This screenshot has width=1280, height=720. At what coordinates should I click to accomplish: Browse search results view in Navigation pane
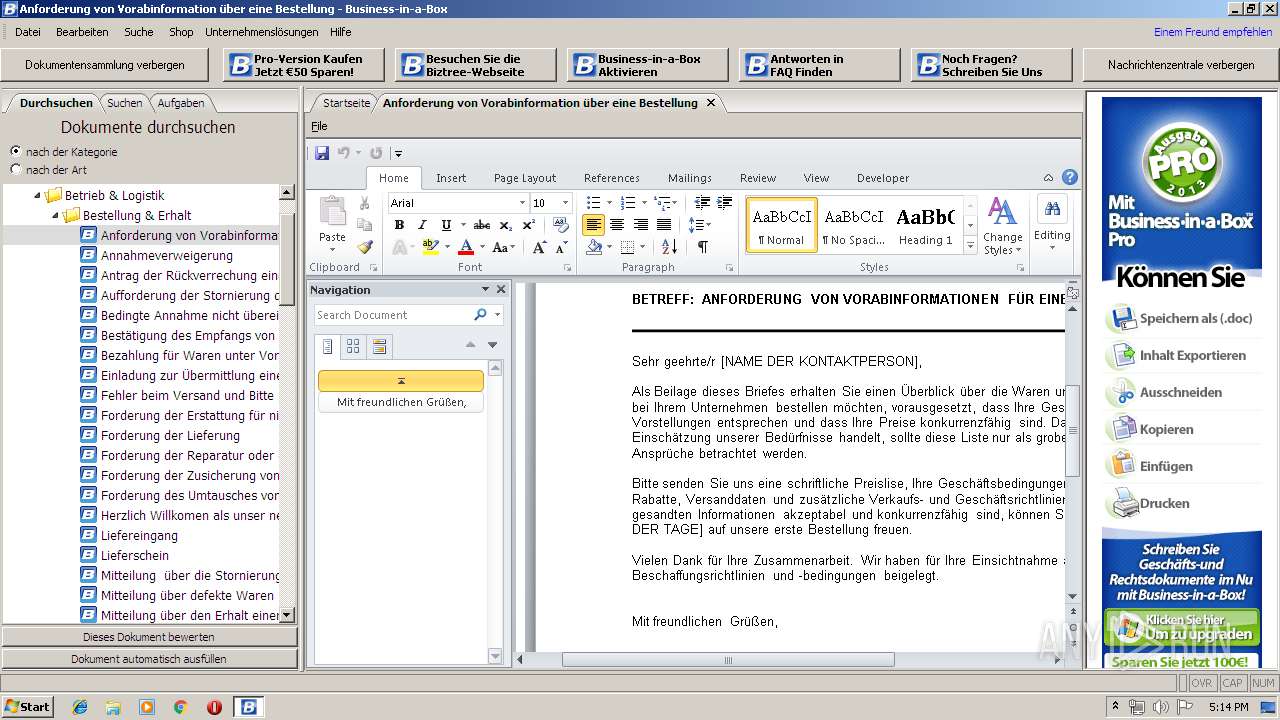pos(379,346)
